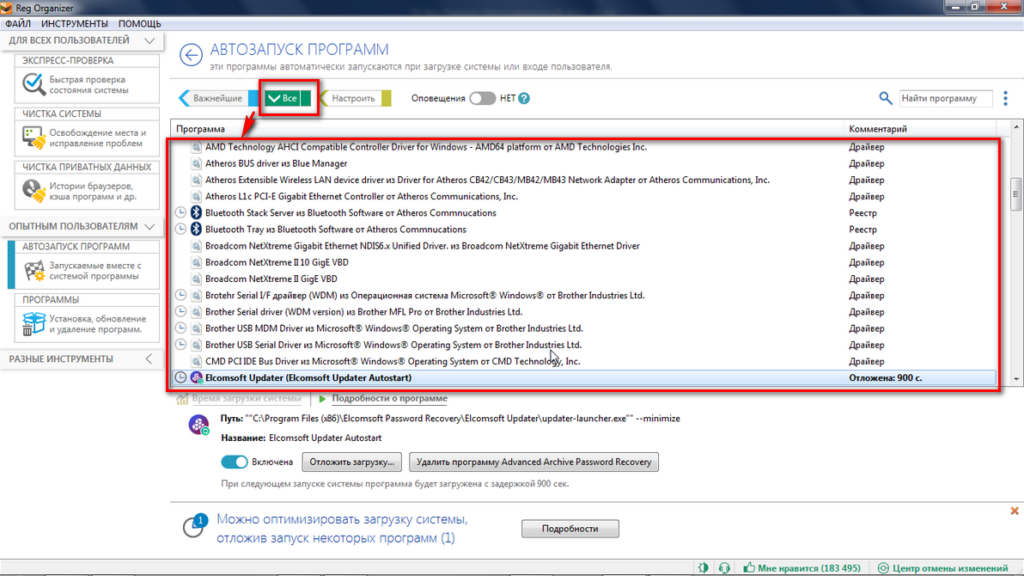Viewport: 1024px width, 576px height.
Task: Click the optimization suggestion text link
Action: click(x=342, y=528)
